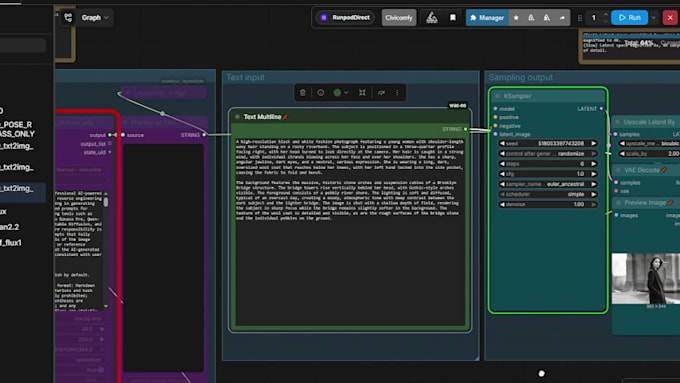Image resolution: width=680 pixels, height=383 pixels.
Task: Collapse the Text Multiline node with its dot
Action: click(x=237, y=117)
